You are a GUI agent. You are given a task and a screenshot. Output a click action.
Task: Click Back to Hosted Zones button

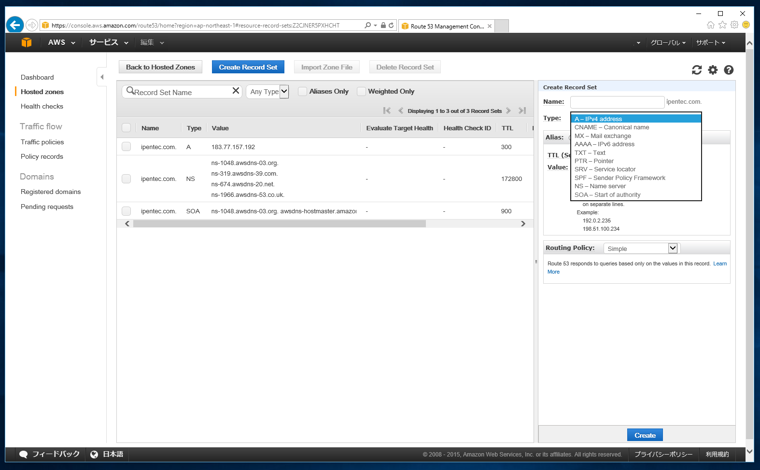click(x=160, y=67)
